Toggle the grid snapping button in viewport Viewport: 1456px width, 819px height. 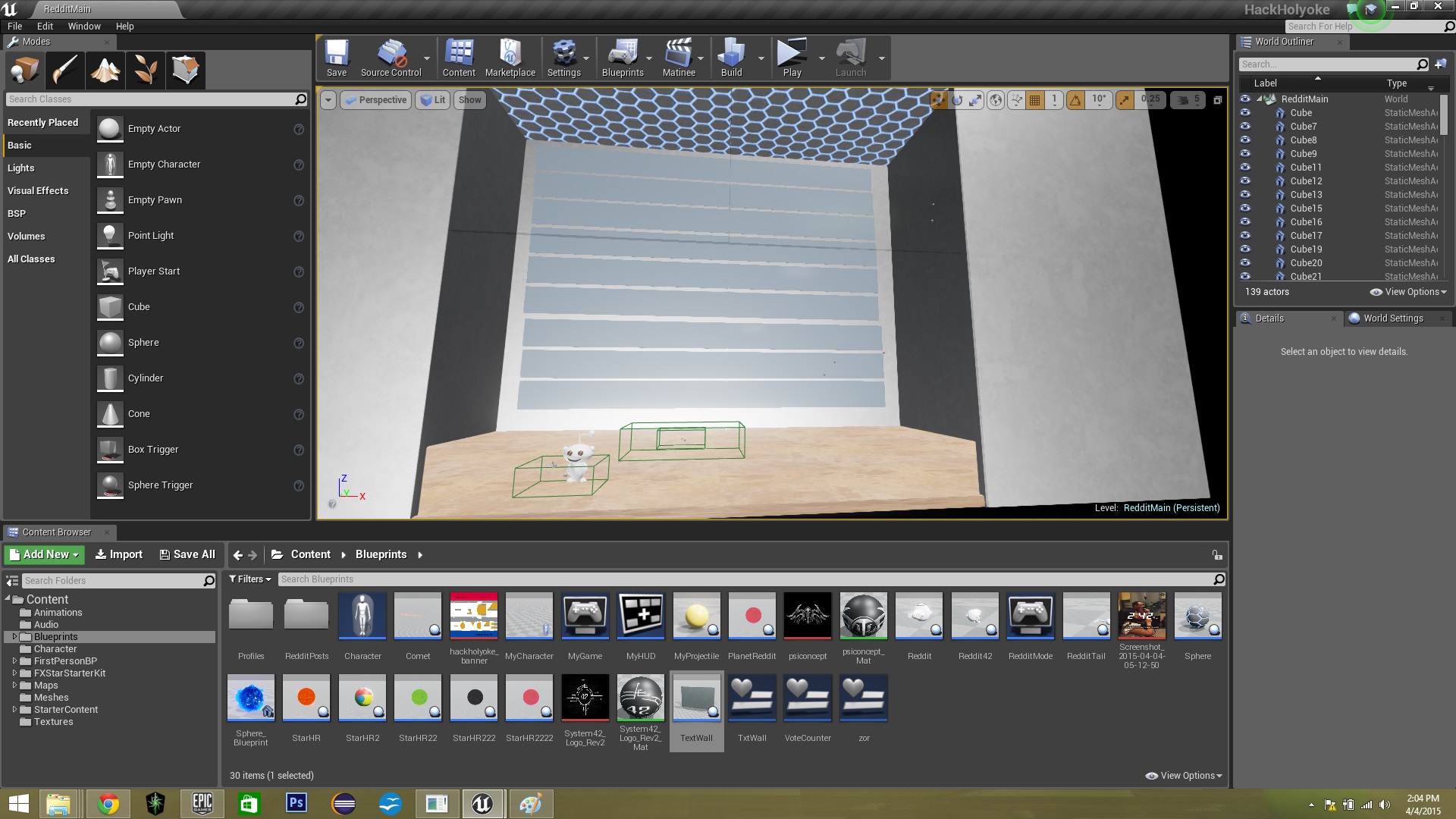1035,99
